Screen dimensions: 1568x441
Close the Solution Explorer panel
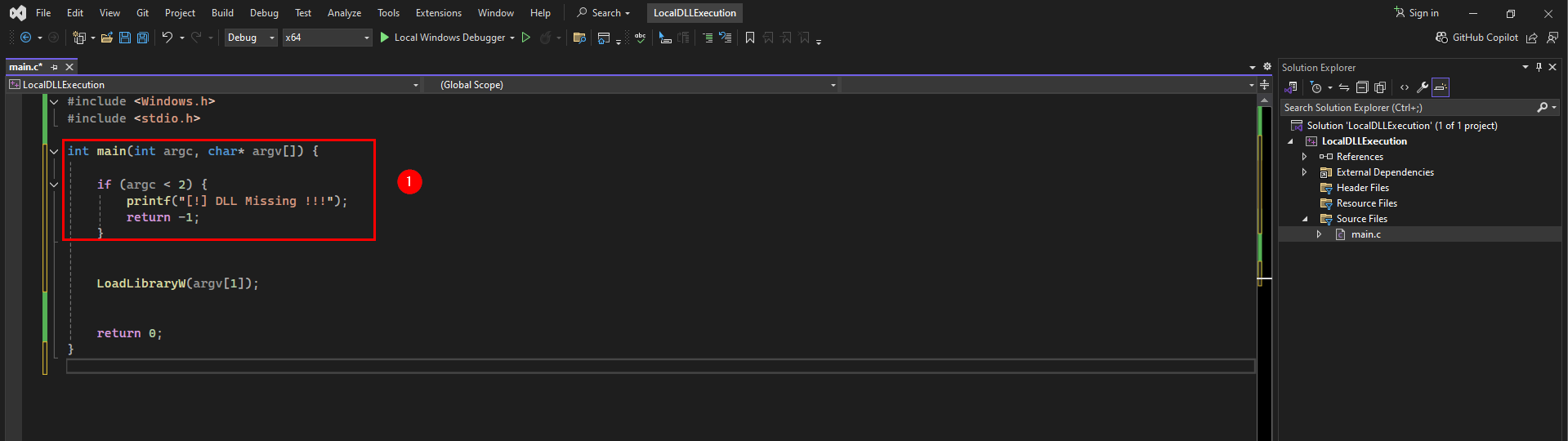1552,67
